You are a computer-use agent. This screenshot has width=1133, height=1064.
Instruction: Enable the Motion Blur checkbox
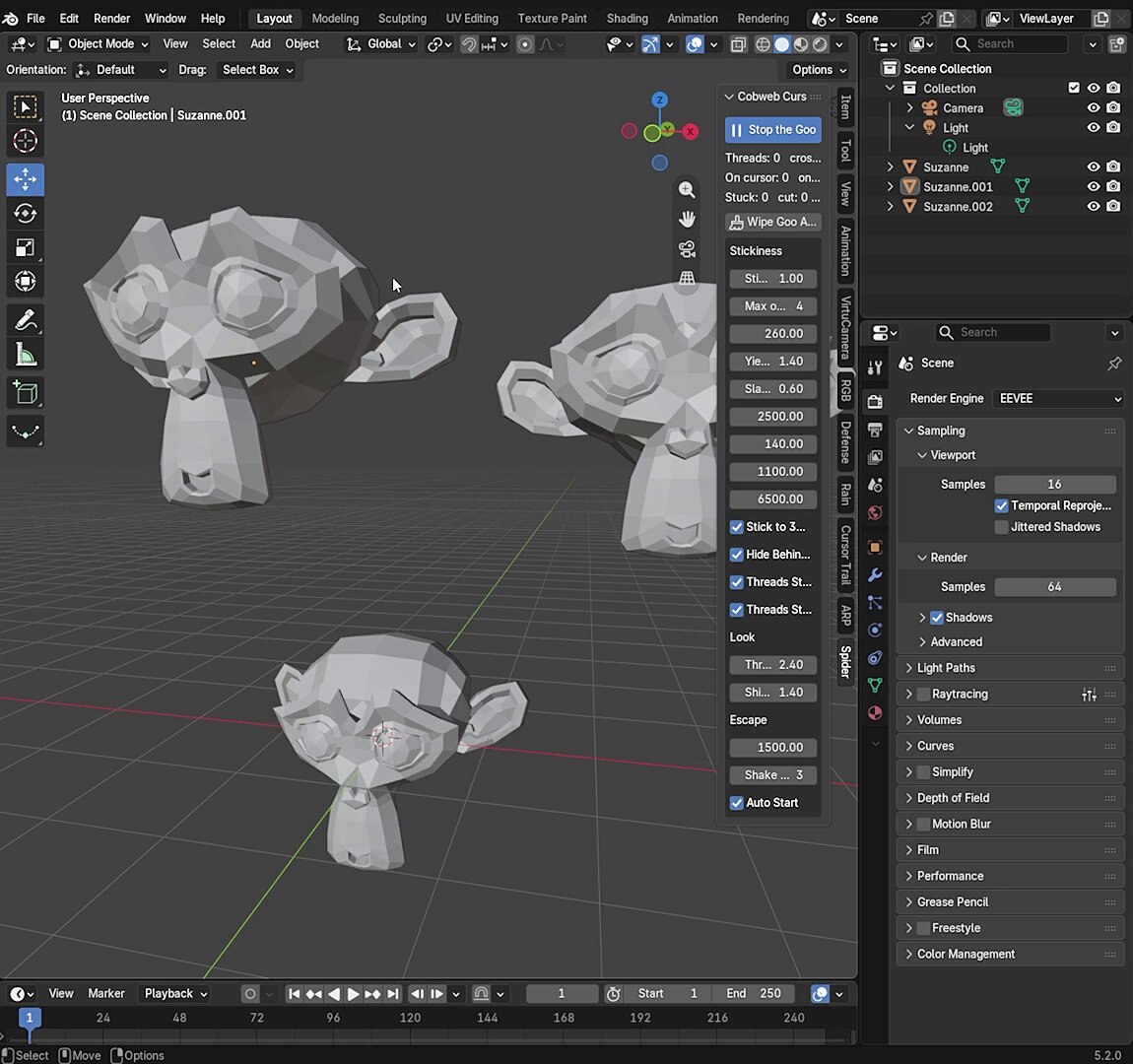[923, 825]
